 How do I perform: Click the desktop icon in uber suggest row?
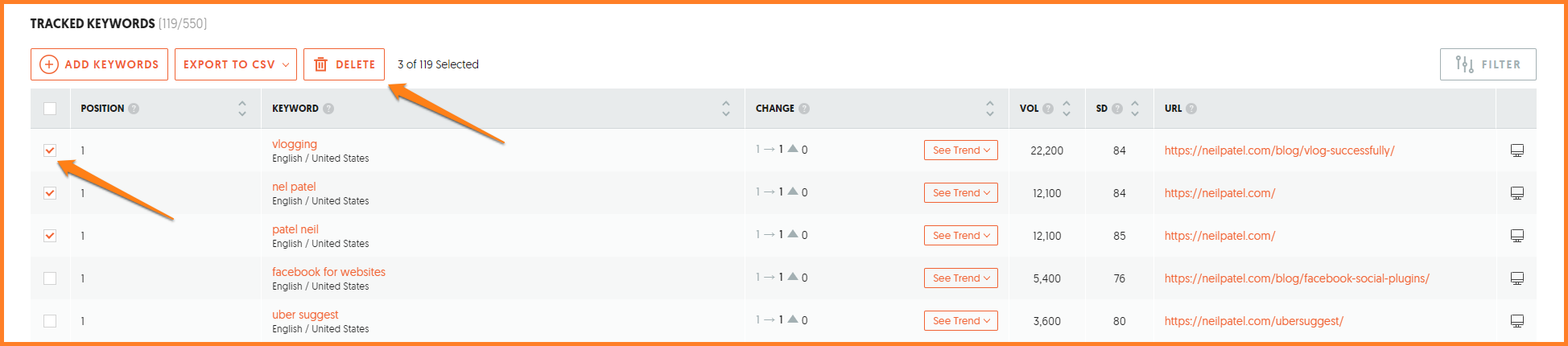1516,321
